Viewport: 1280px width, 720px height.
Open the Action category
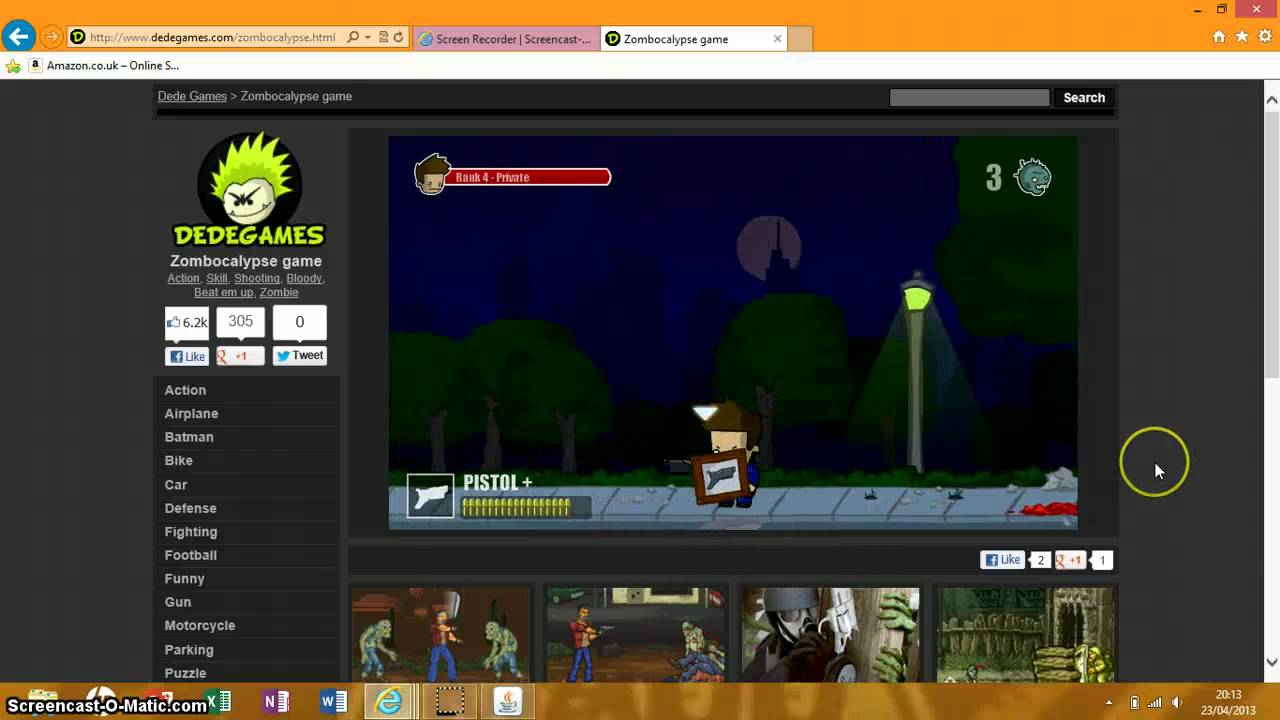185,390
